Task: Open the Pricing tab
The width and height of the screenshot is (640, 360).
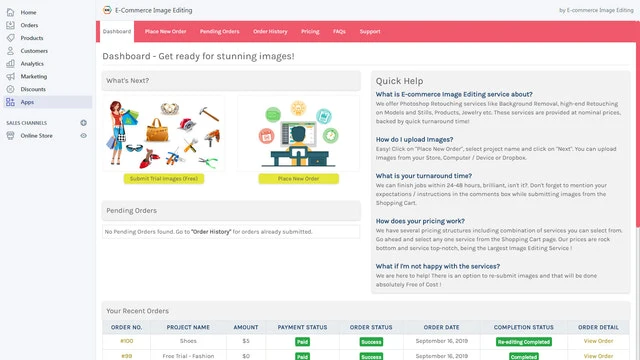Action: point(310,31)
